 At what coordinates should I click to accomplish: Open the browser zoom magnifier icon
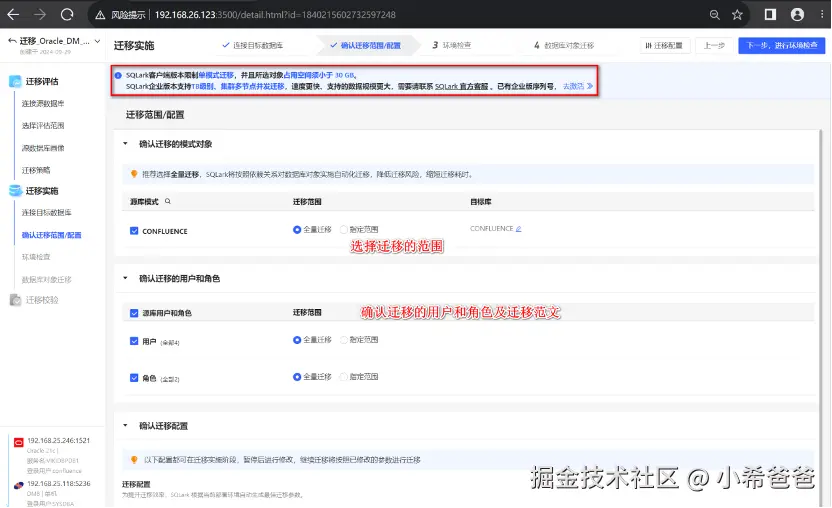(x=715, y=15)
